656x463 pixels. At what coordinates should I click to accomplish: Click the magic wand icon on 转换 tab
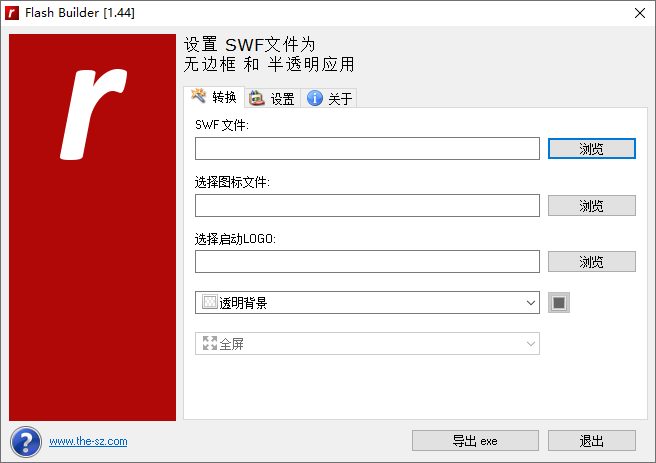click(x=198, y=96)
